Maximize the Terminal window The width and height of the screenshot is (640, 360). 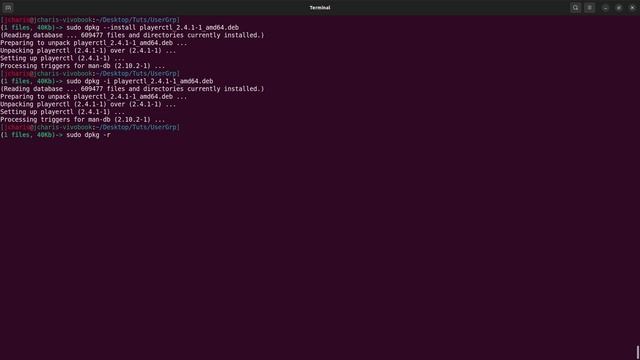point(619,7)
